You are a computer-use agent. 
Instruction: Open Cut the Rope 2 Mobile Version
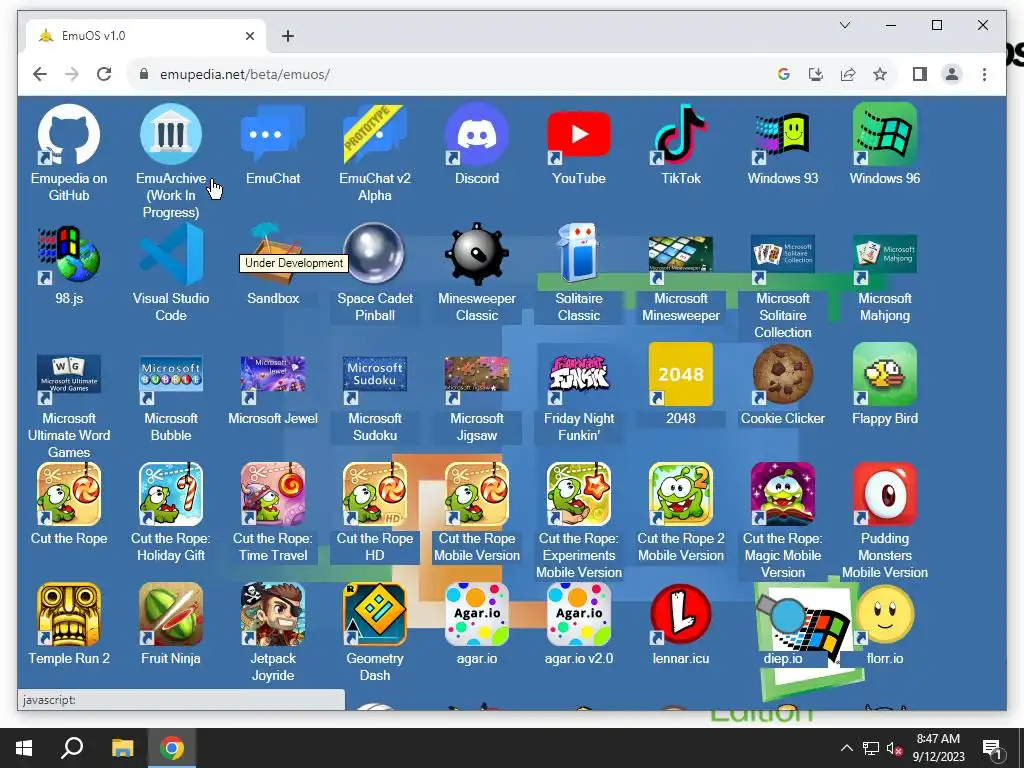pos(680,494)
